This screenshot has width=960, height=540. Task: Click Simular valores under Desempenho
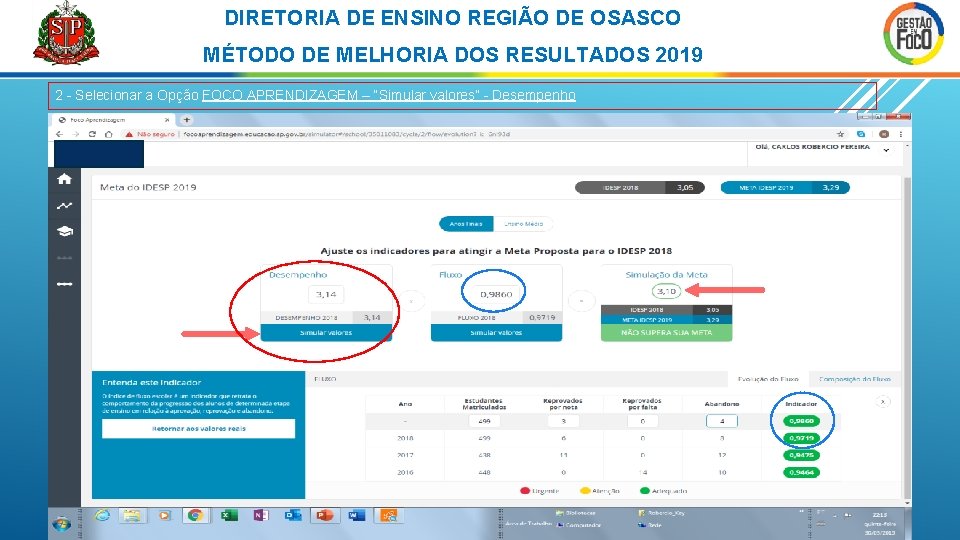tap(326, 332)
